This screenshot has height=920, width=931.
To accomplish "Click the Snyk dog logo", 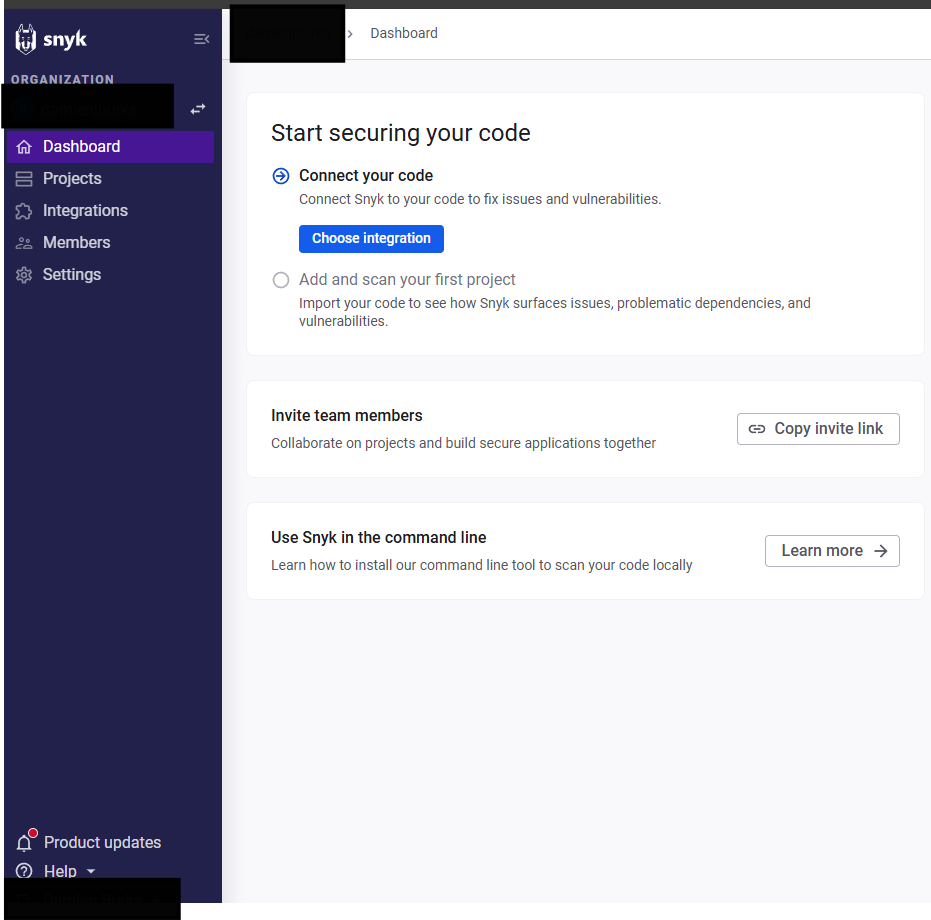I will [x=26, y=39].
